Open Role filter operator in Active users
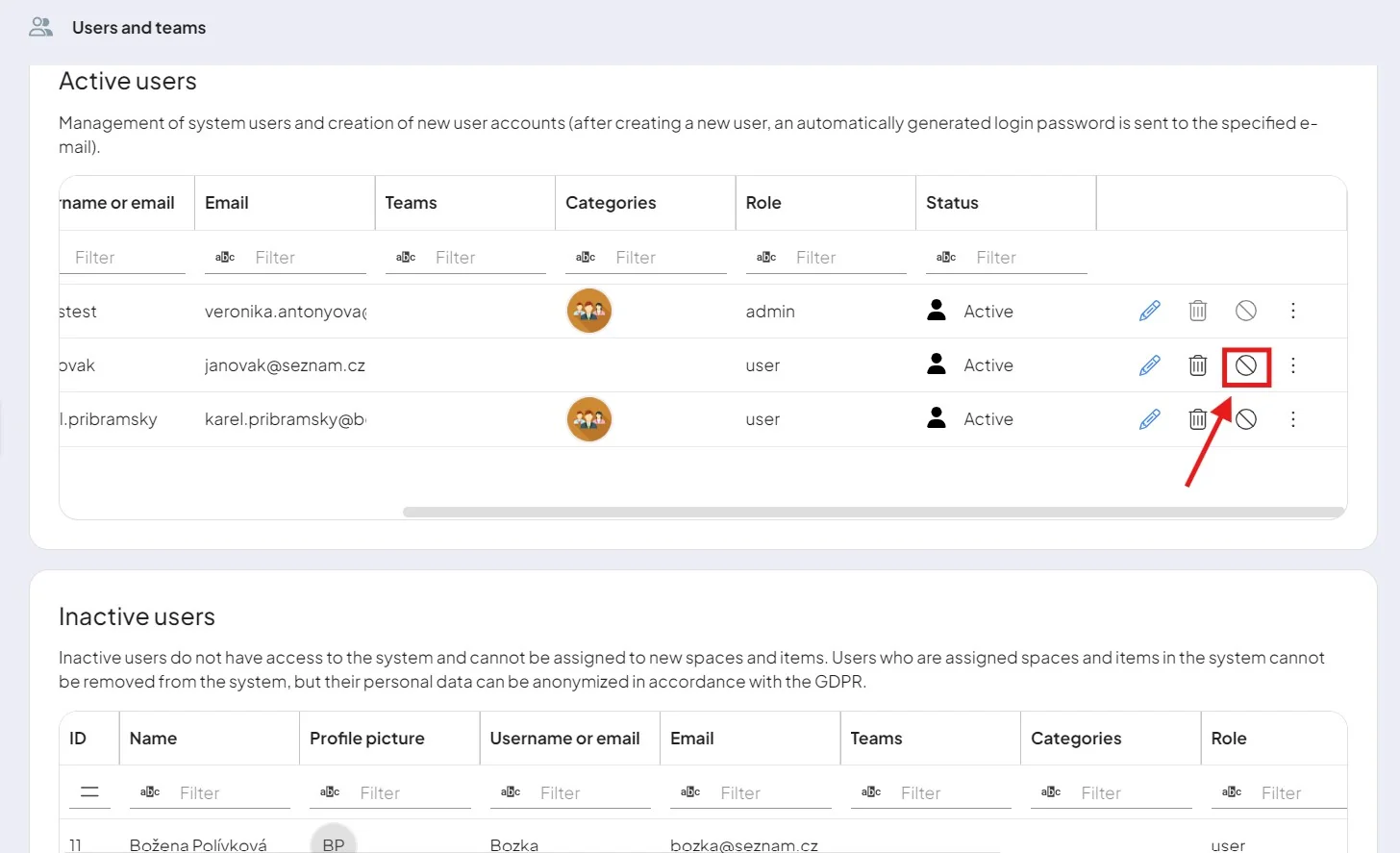1400x853 pixels. pos(766,257)
